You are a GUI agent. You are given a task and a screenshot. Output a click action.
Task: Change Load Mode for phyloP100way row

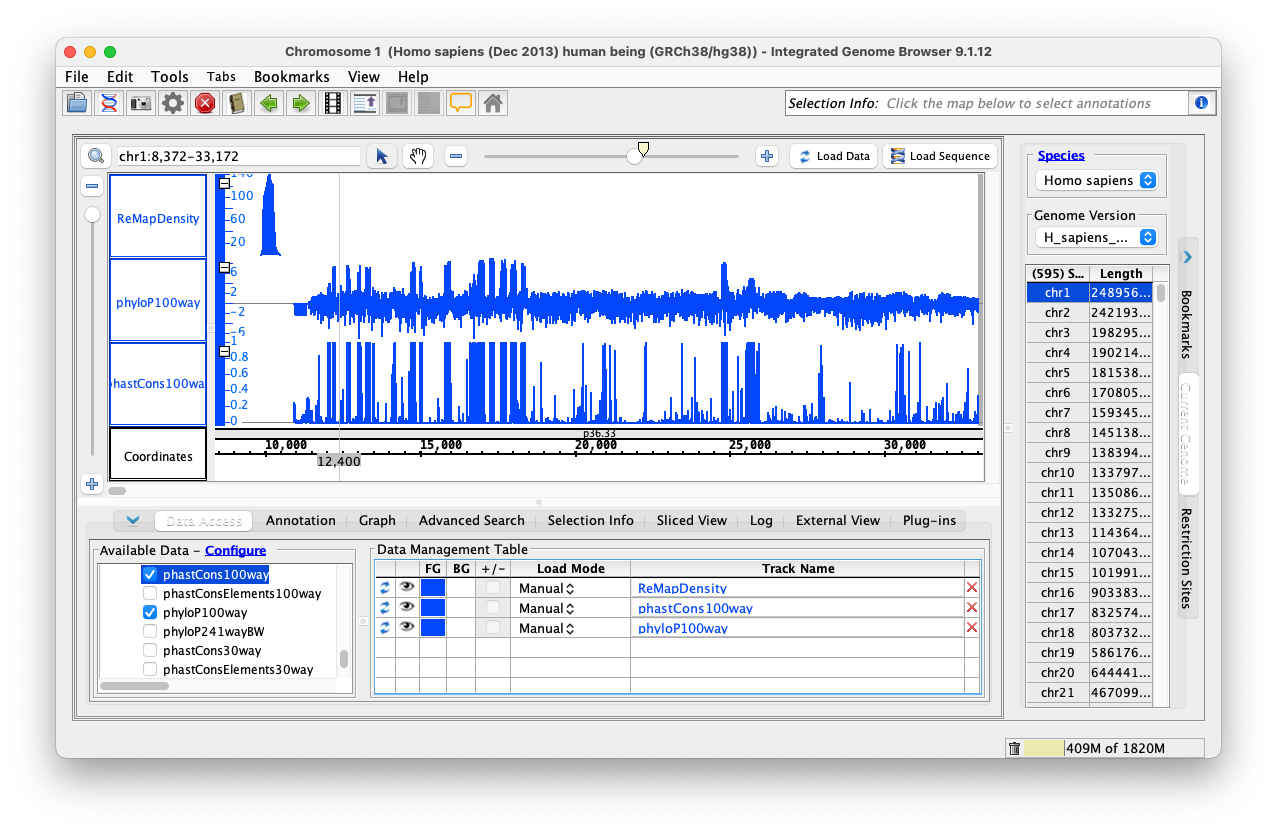point(546,628)
